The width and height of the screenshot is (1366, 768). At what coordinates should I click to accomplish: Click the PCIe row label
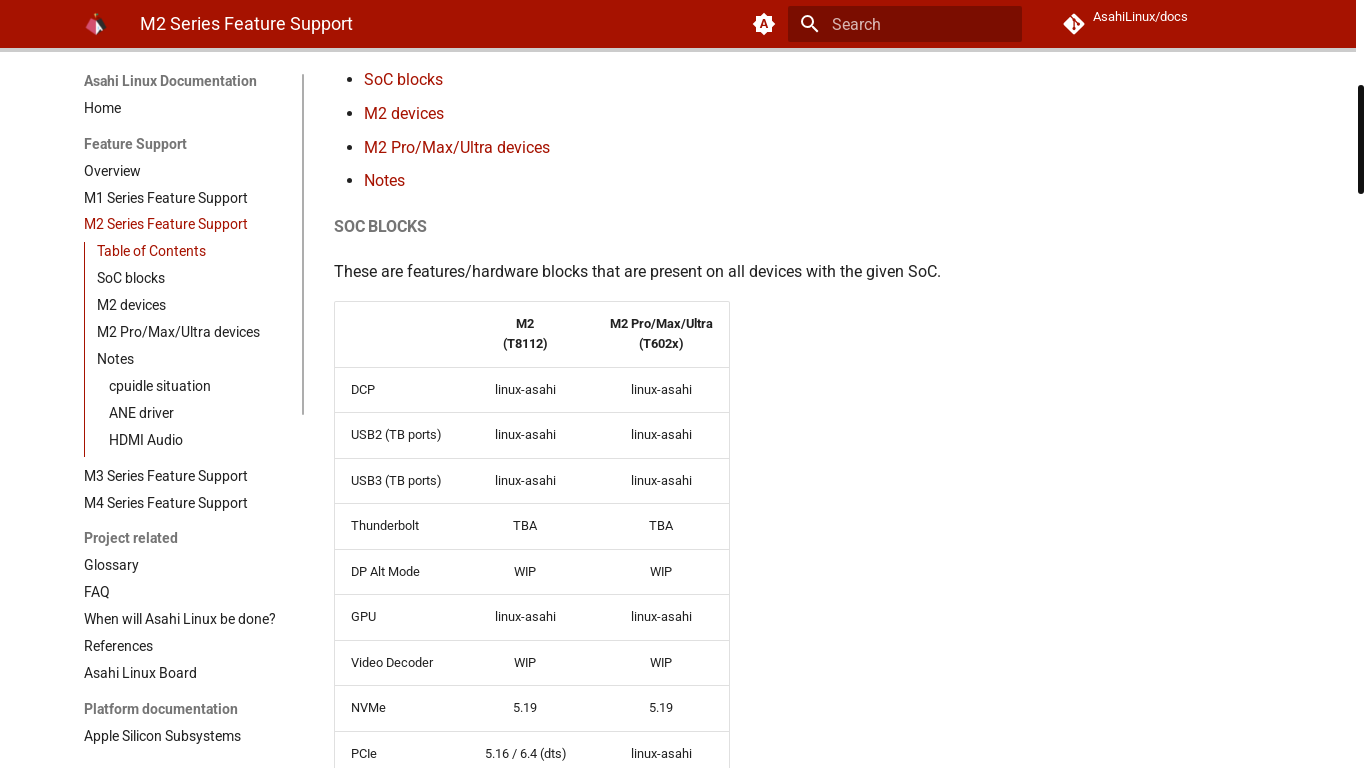click(364, 754)
